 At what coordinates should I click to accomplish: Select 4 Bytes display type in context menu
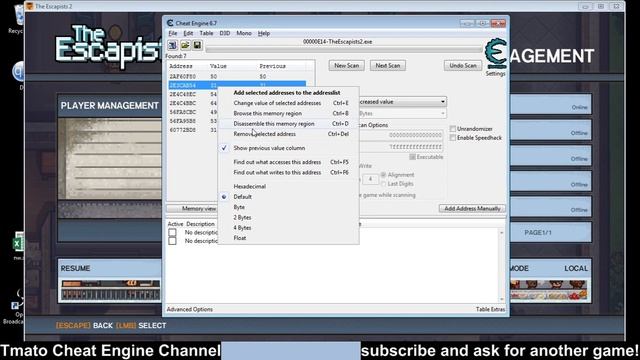(289, 228)
